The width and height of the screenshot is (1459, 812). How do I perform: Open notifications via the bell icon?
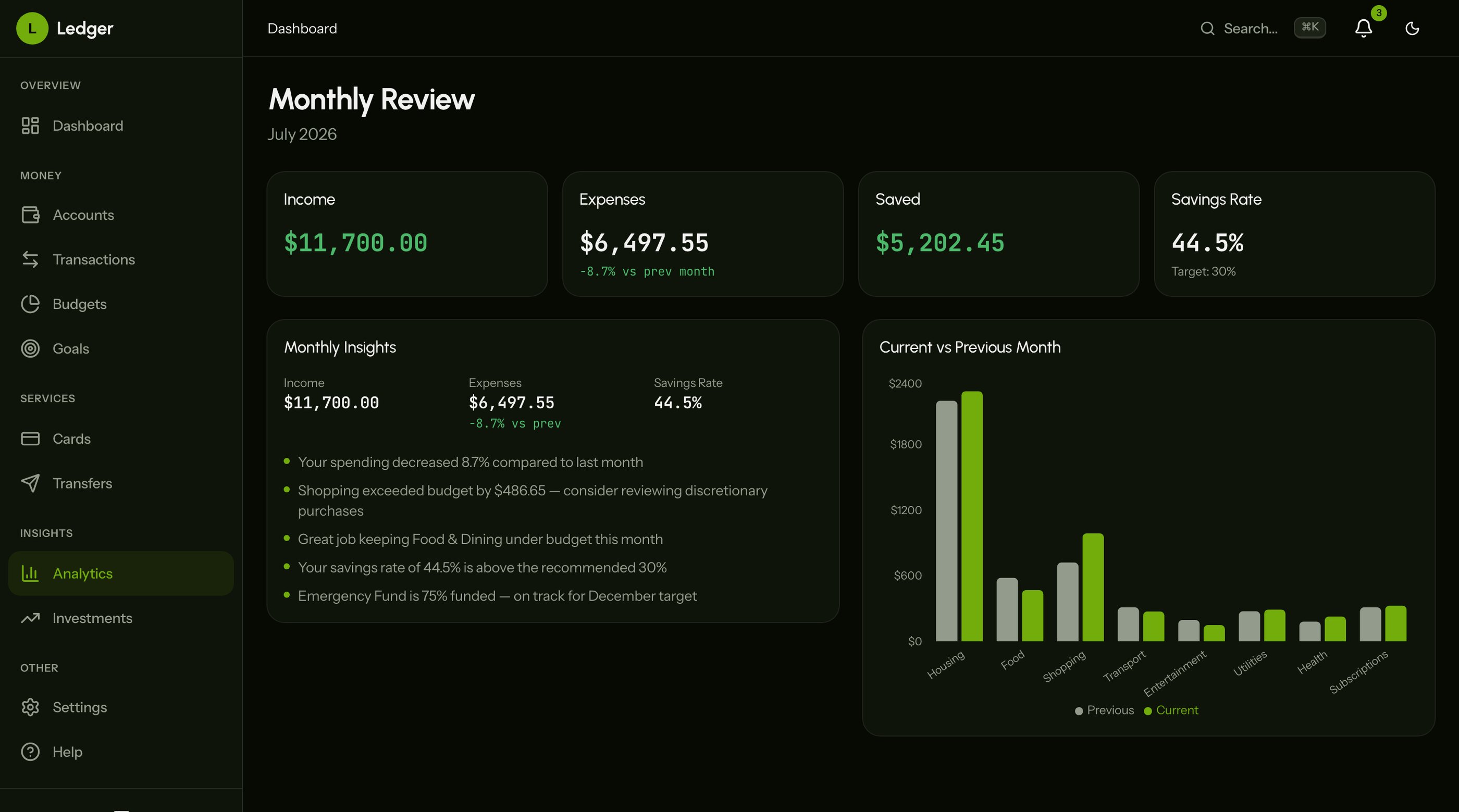(x=1363, y=28)
